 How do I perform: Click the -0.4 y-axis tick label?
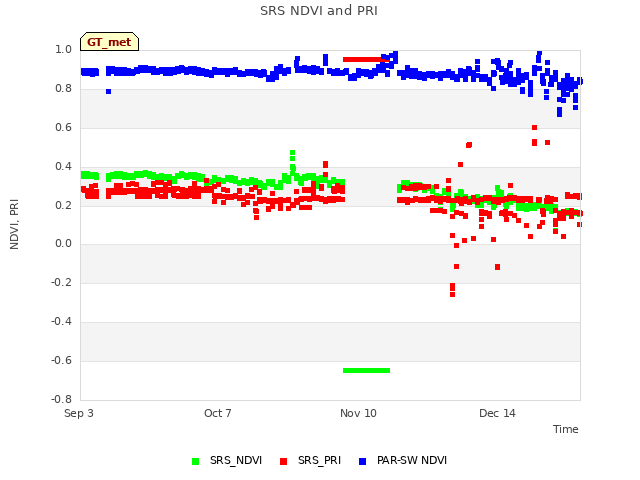pyautogui.click(x=62, y=322)
